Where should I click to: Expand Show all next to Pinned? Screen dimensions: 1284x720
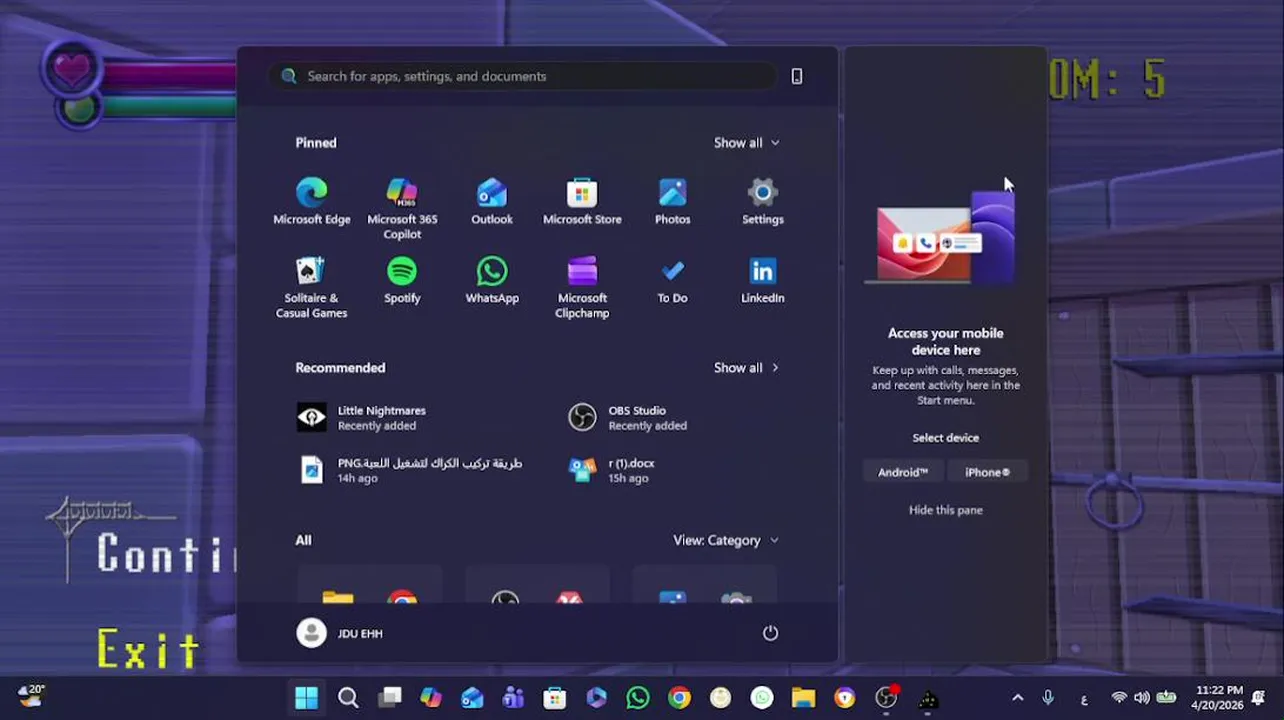tap(746, 143)
